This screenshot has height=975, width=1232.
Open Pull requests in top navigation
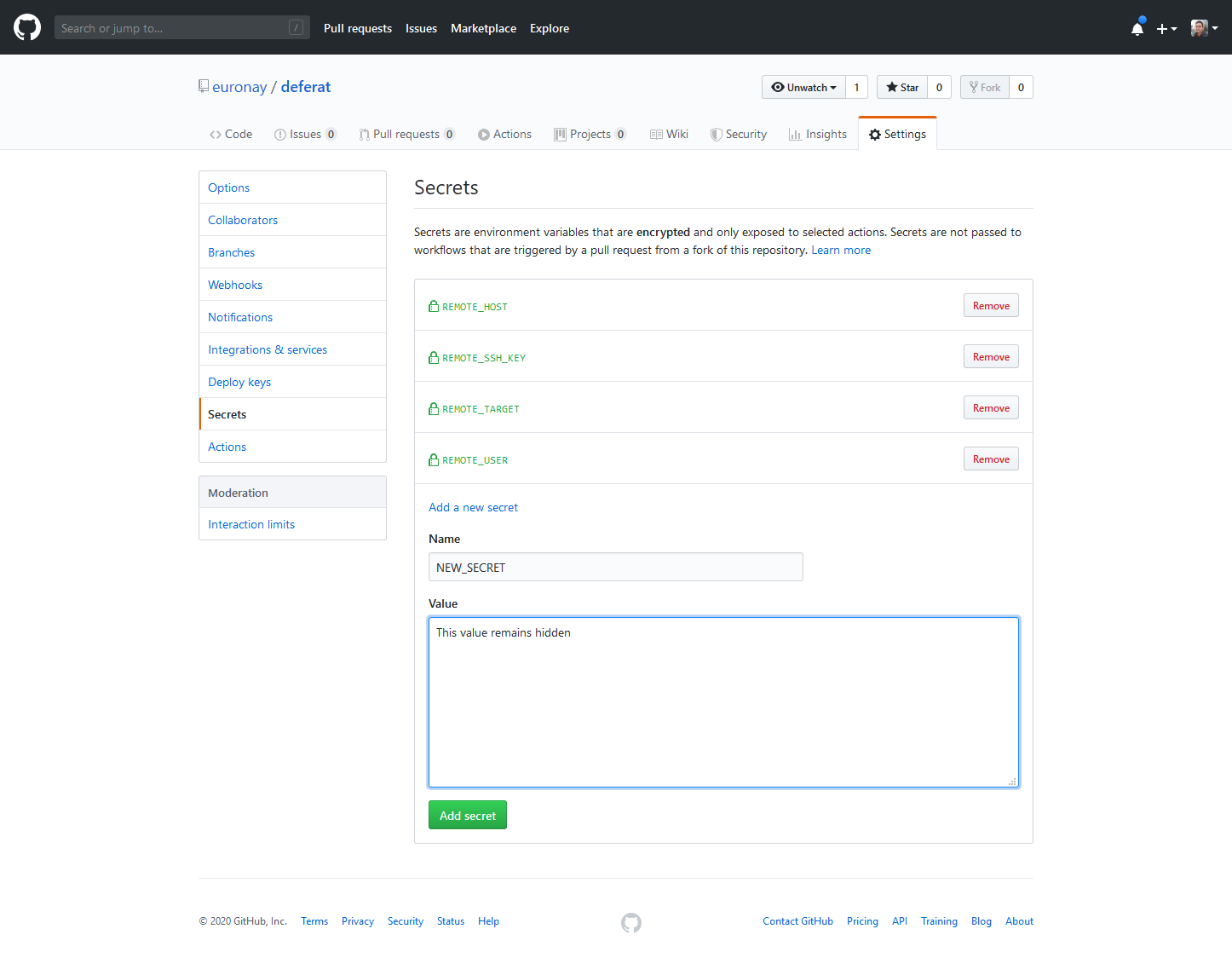(358, 28)
